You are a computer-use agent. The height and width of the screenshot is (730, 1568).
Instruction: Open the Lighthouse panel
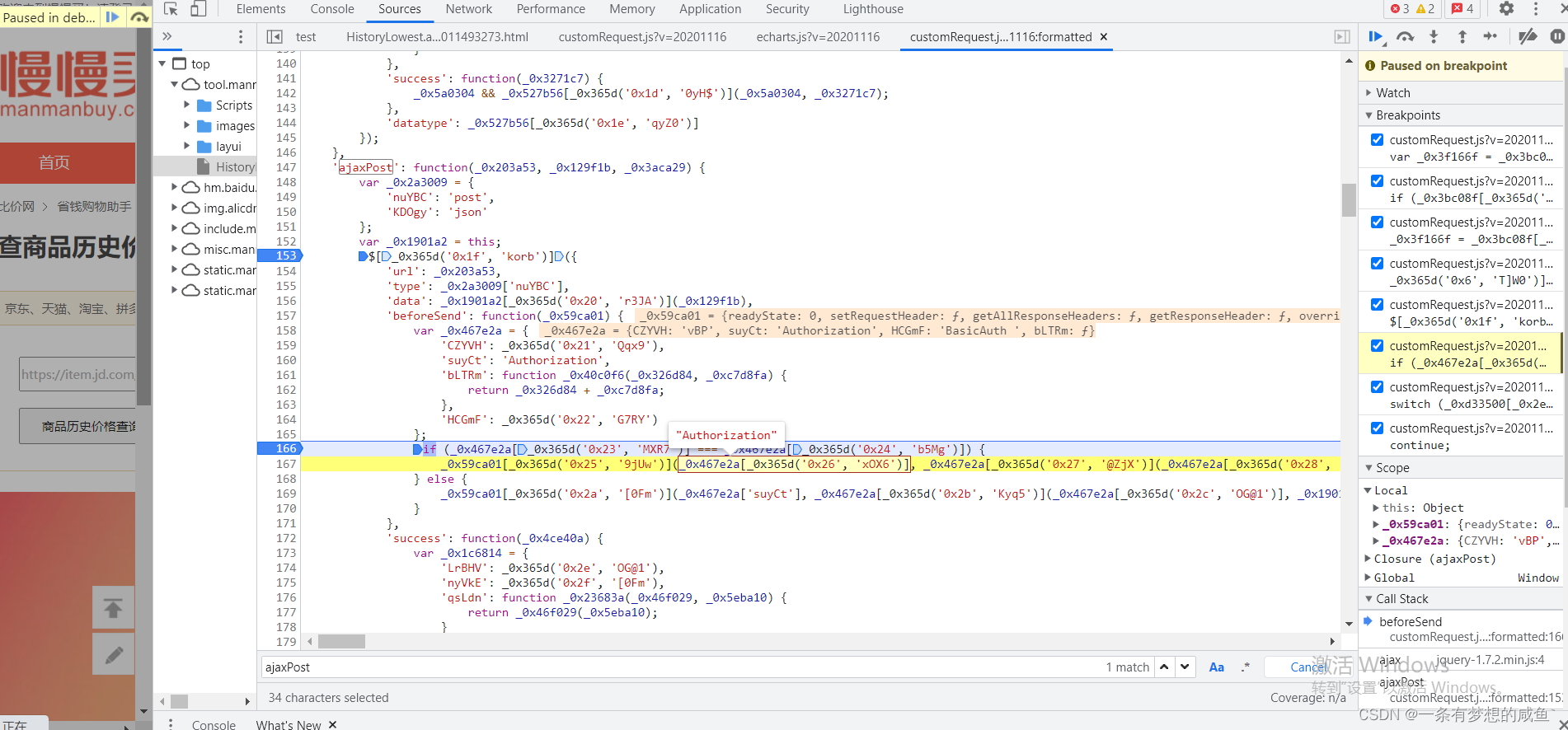(873, 9)
